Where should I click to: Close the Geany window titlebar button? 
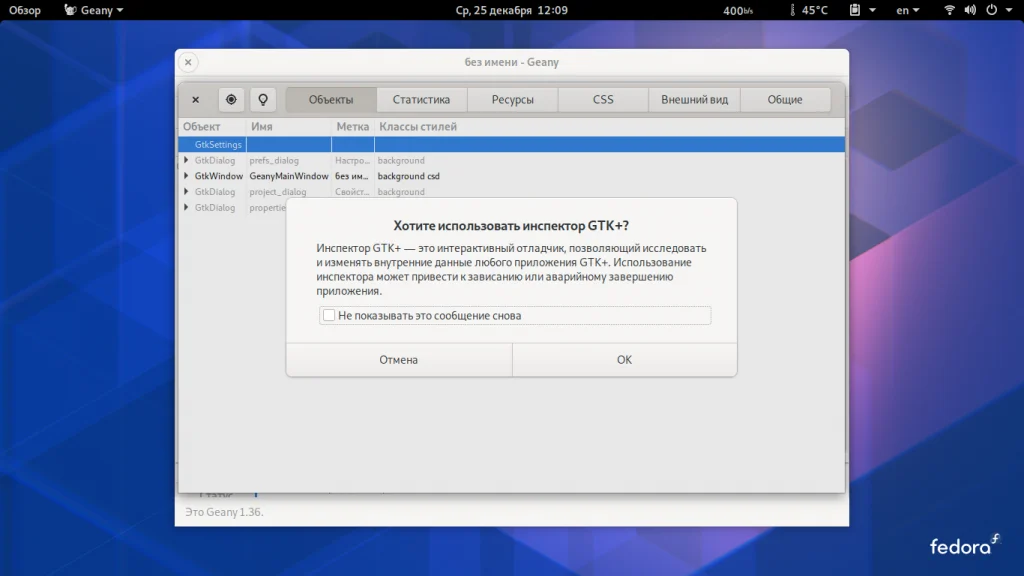[188, 62]
